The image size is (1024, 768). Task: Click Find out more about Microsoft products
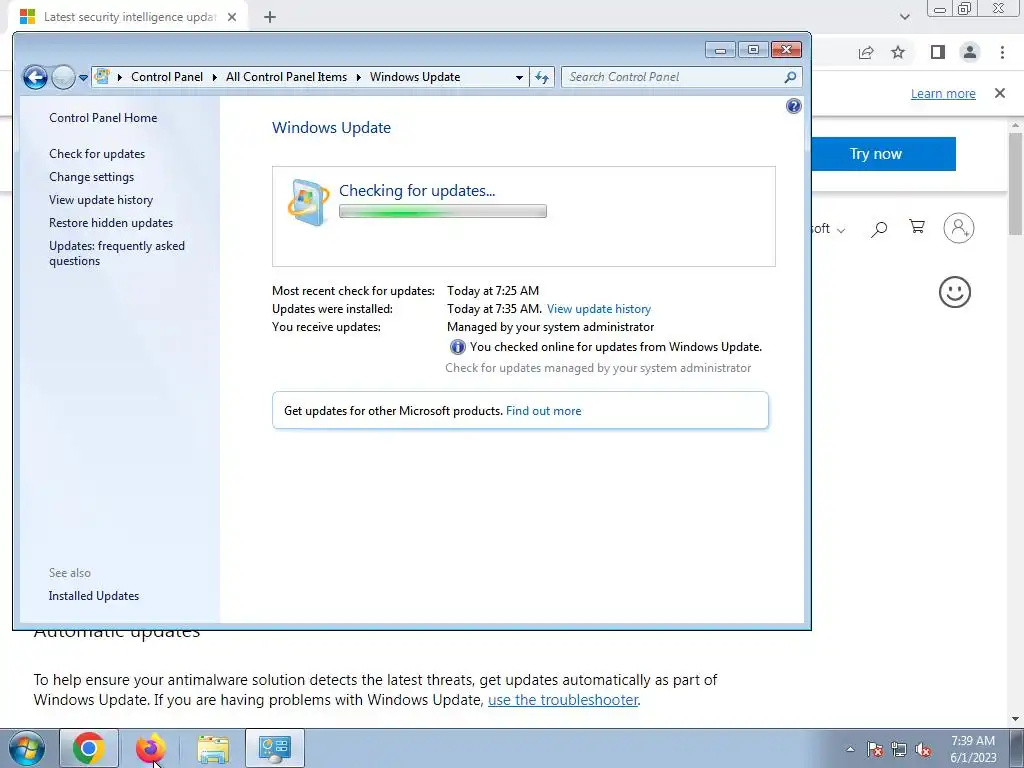[x=543, y=411]
